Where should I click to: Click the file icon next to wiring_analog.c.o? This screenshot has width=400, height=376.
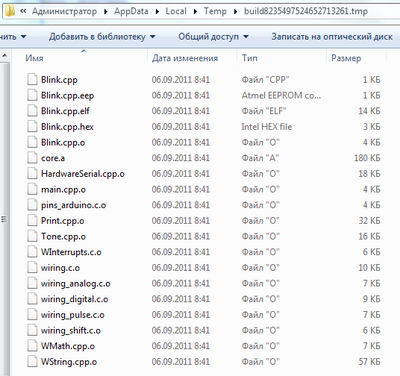(32, 283)
